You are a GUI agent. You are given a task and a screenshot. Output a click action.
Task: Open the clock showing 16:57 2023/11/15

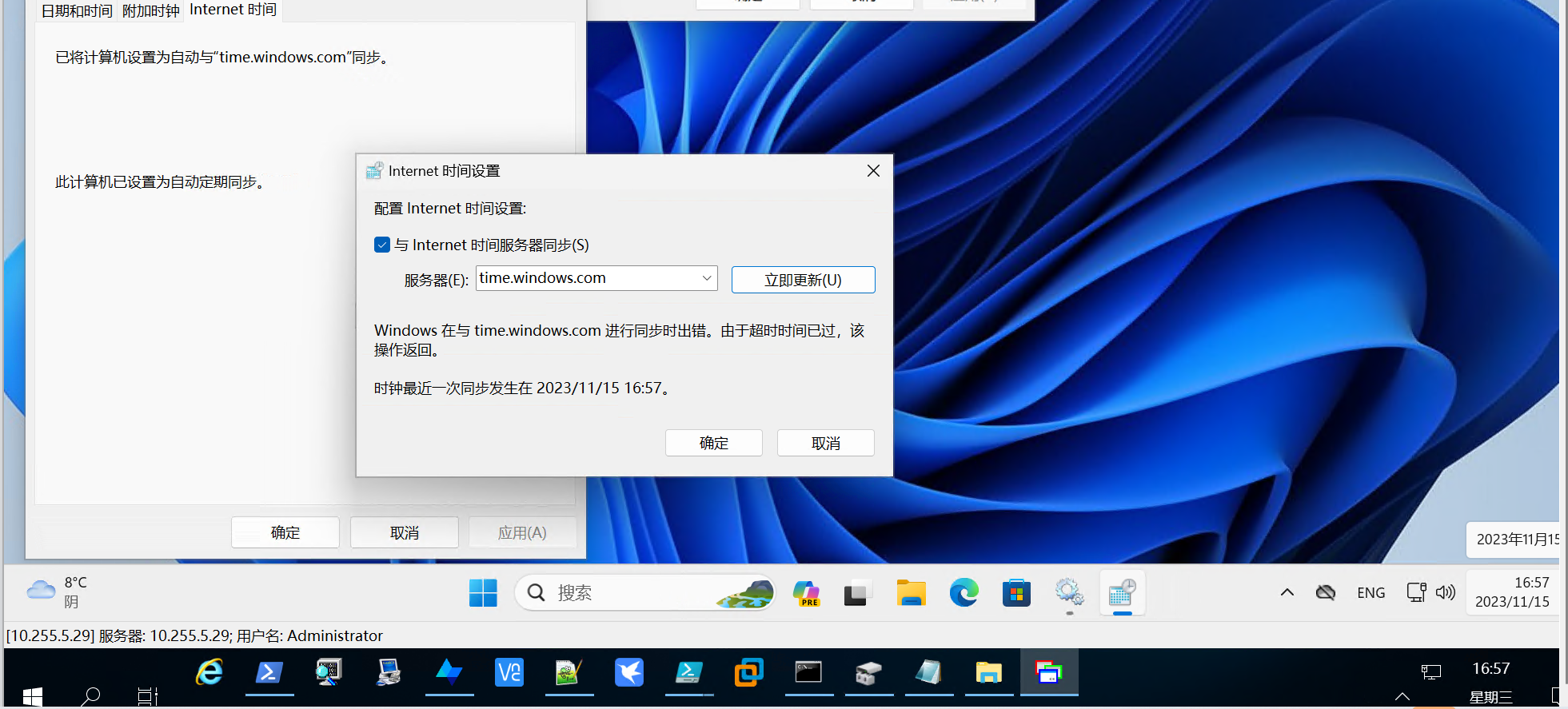[x=1512, y=592]
